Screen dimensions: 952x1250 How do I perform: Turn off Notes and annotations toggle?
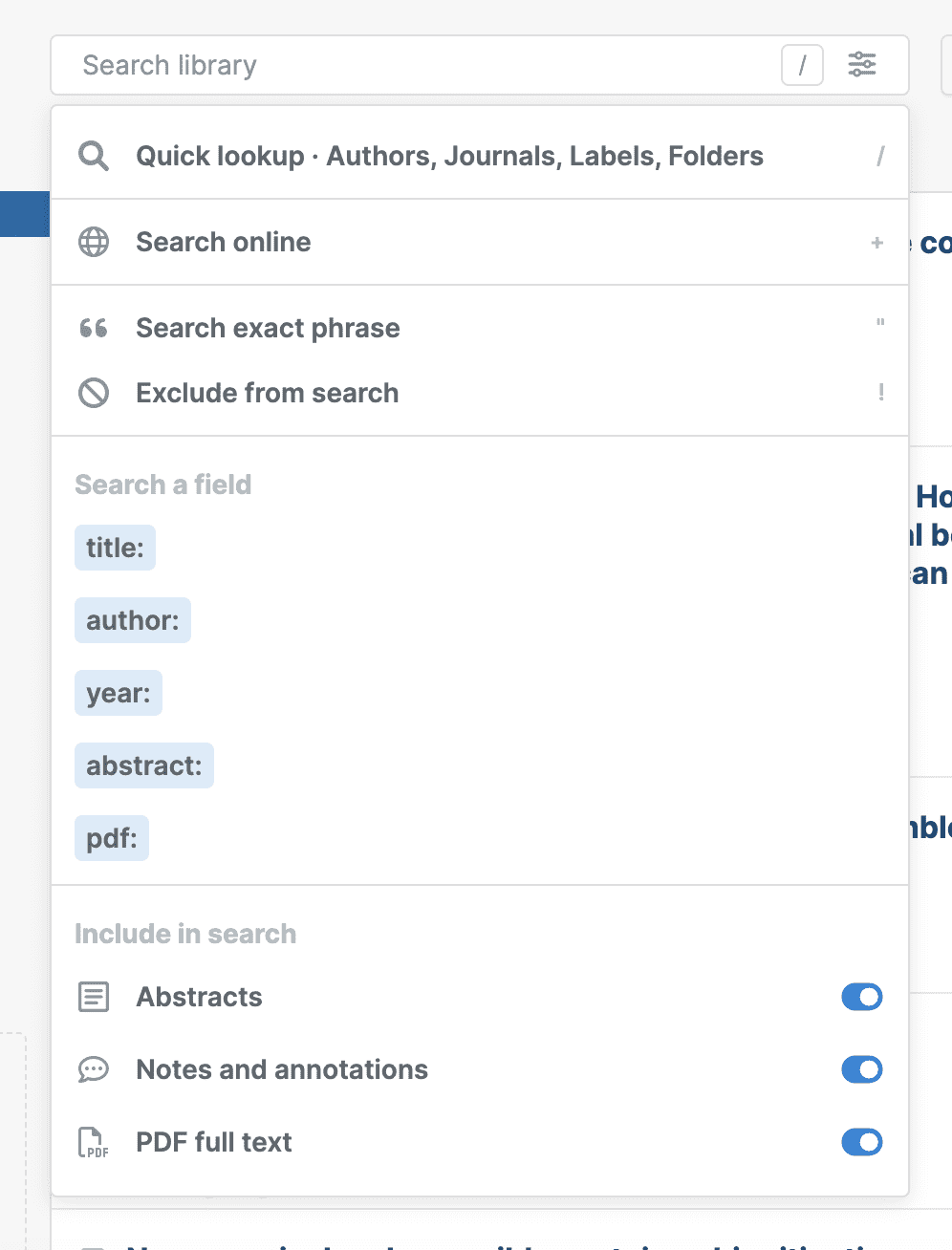click(x=861, y=1069)
